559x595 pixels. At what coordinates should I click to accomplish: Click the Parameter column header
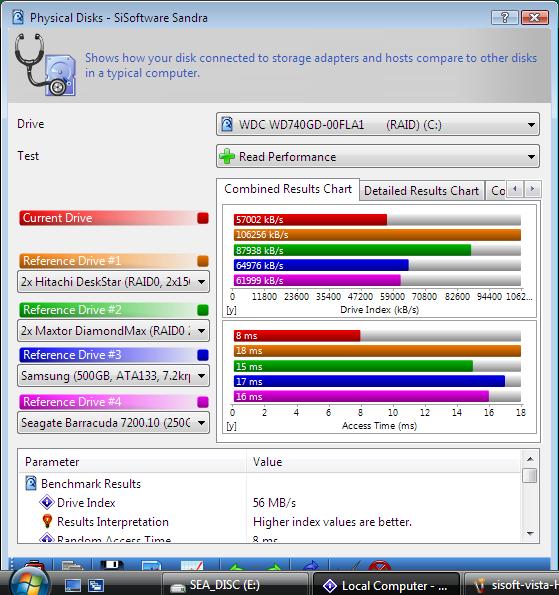(132, 462)
